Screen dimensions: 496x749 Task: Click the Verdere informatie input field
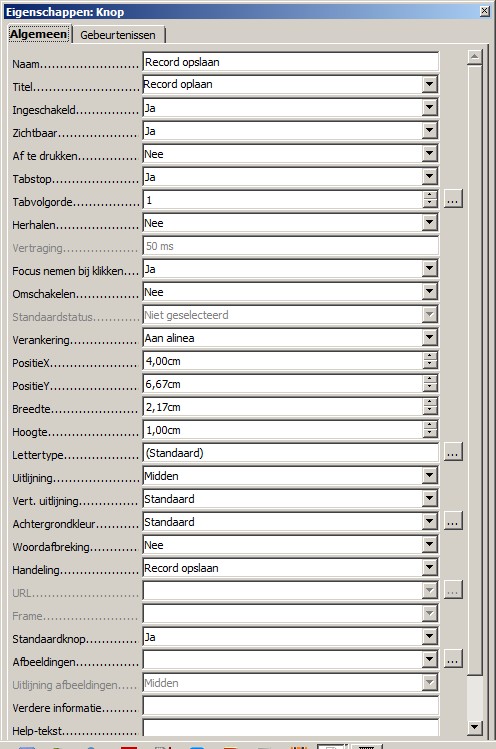tap(291, 706)
